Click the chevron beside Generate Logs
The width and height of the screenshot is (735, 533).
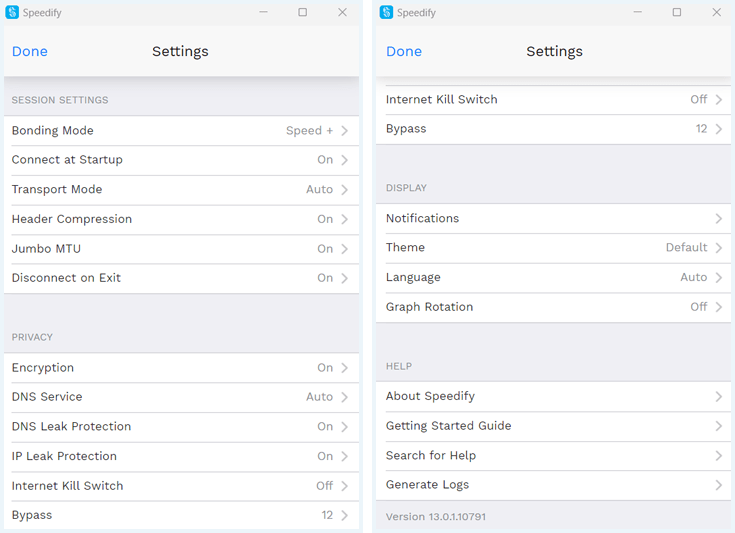(x=719, y=485)
